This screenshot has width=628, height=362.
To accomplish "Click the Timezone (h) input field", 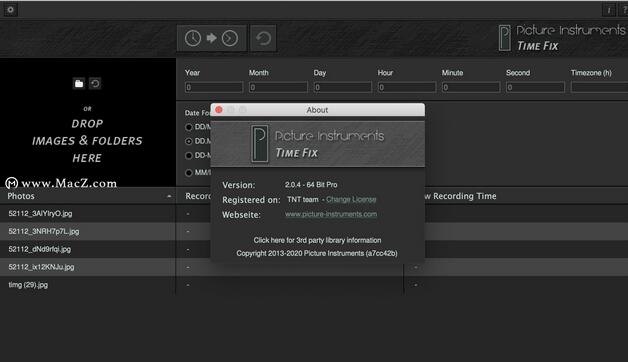I will point(600,87).
